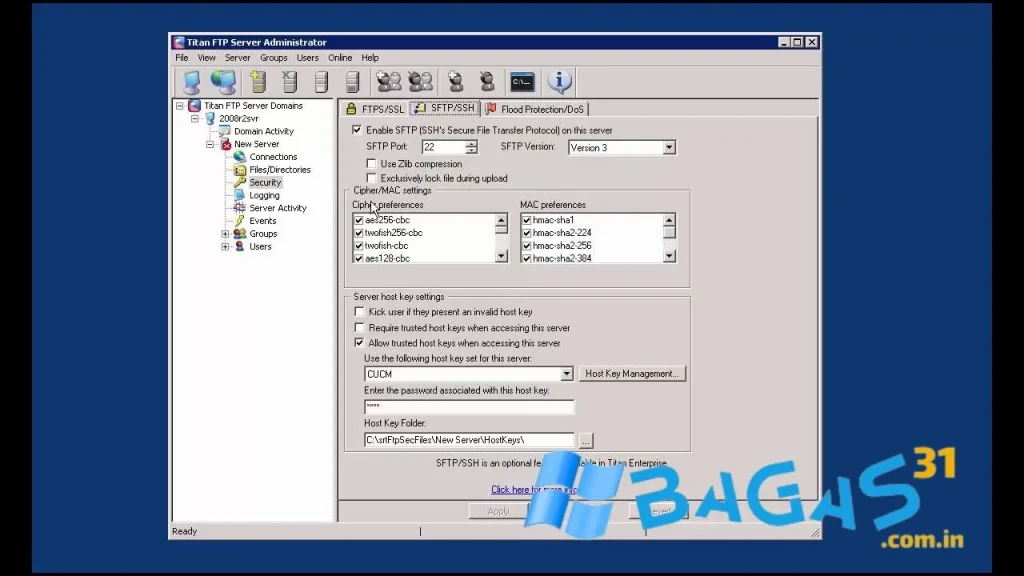Image resolution: width=1024 pixels, height=576 pixels.
Task: Collapse the 2008r2svr tree node
Action: click(195, 118)
